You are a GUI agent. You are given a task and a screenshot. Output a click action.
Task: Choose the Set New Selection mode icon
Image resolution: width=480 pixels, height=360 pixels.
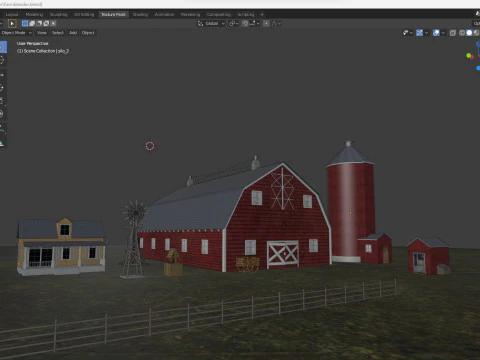click(x=25, y=23)
